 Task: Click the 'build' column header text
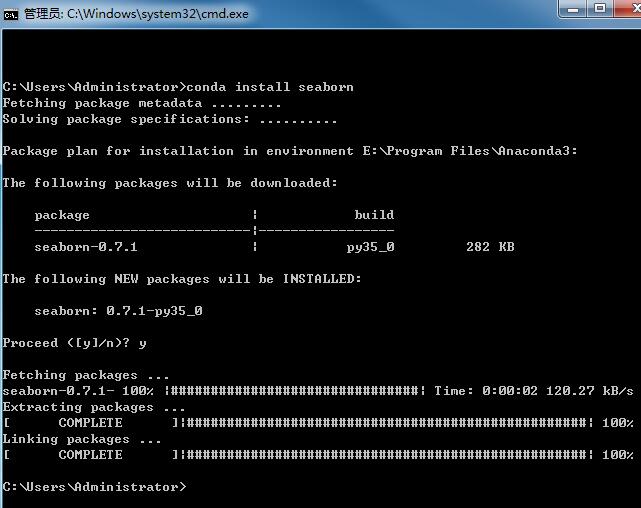(x=374, y=215)
